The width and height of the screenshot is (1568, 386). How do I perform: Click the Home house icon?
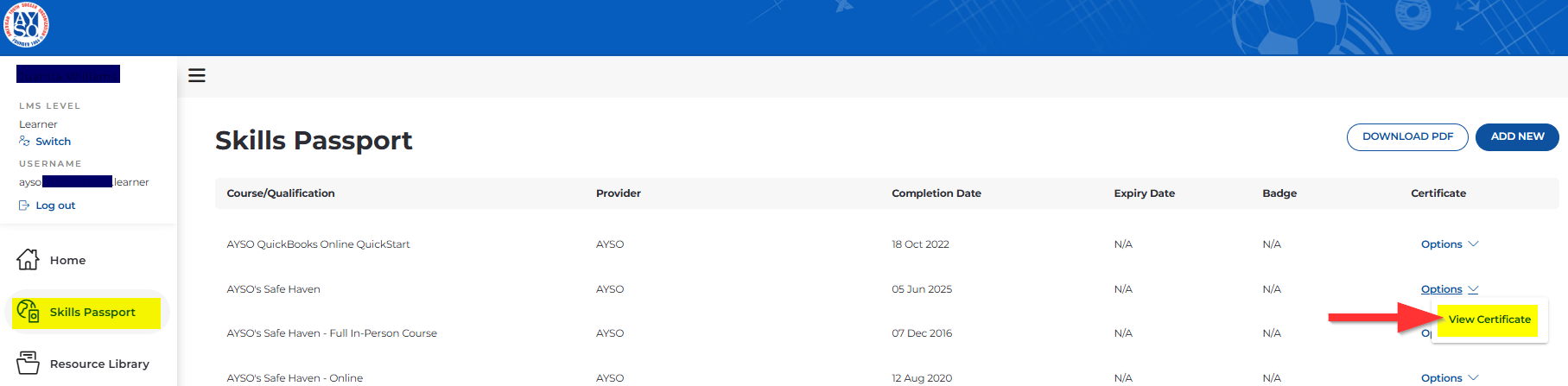28,260
